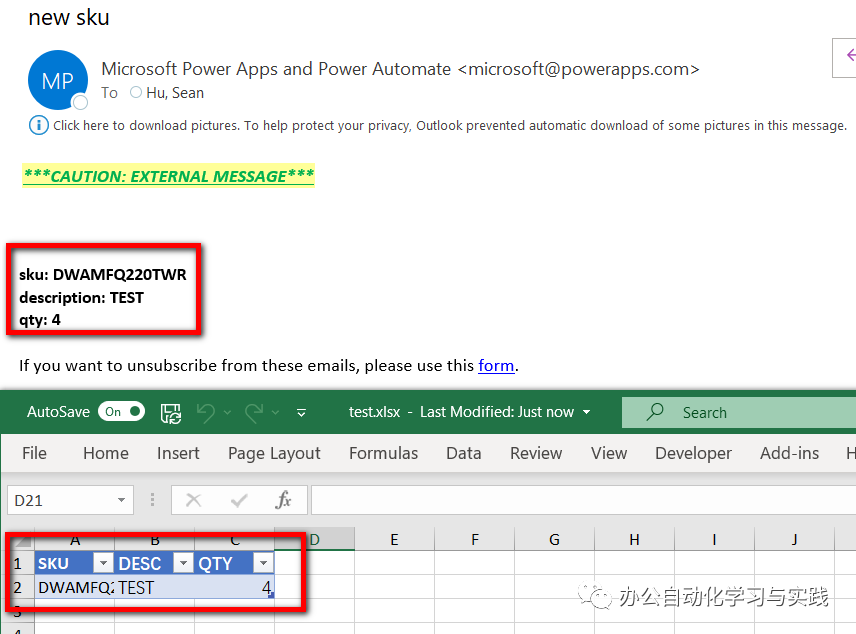Click the formula bar input area

[x=584, y=500]
